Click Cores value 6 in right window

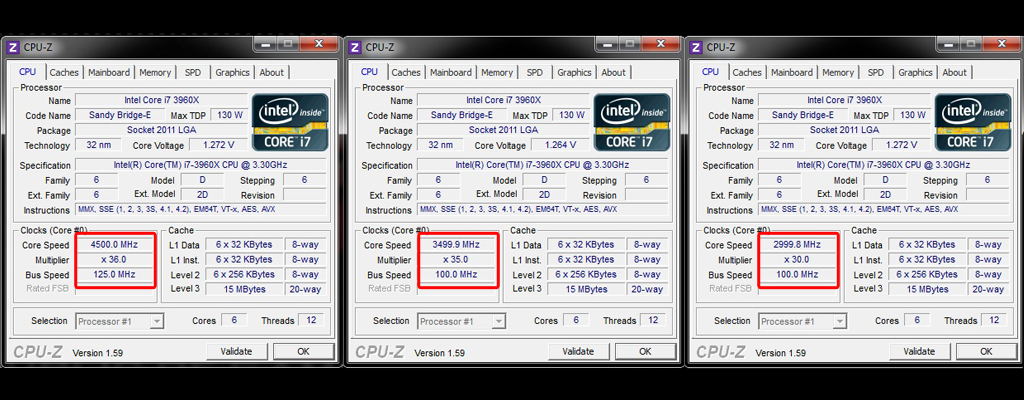[x=918, y=320]
